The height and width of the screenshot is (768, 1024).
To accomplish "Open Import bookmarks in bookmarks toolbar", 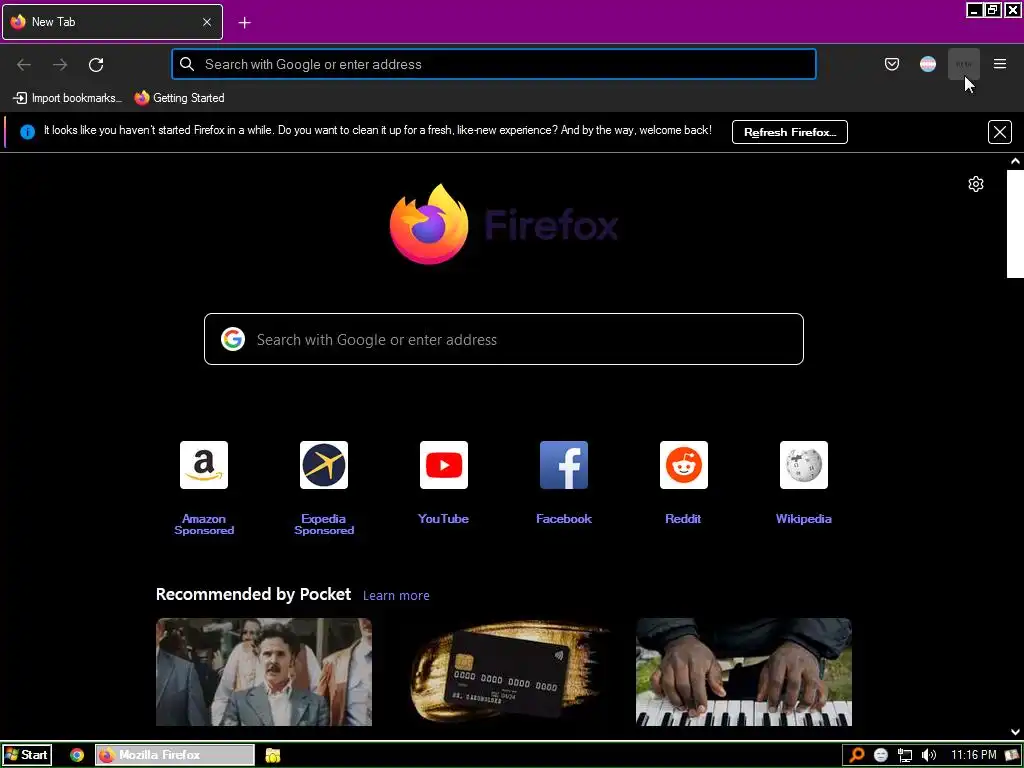I will (67, 98).
